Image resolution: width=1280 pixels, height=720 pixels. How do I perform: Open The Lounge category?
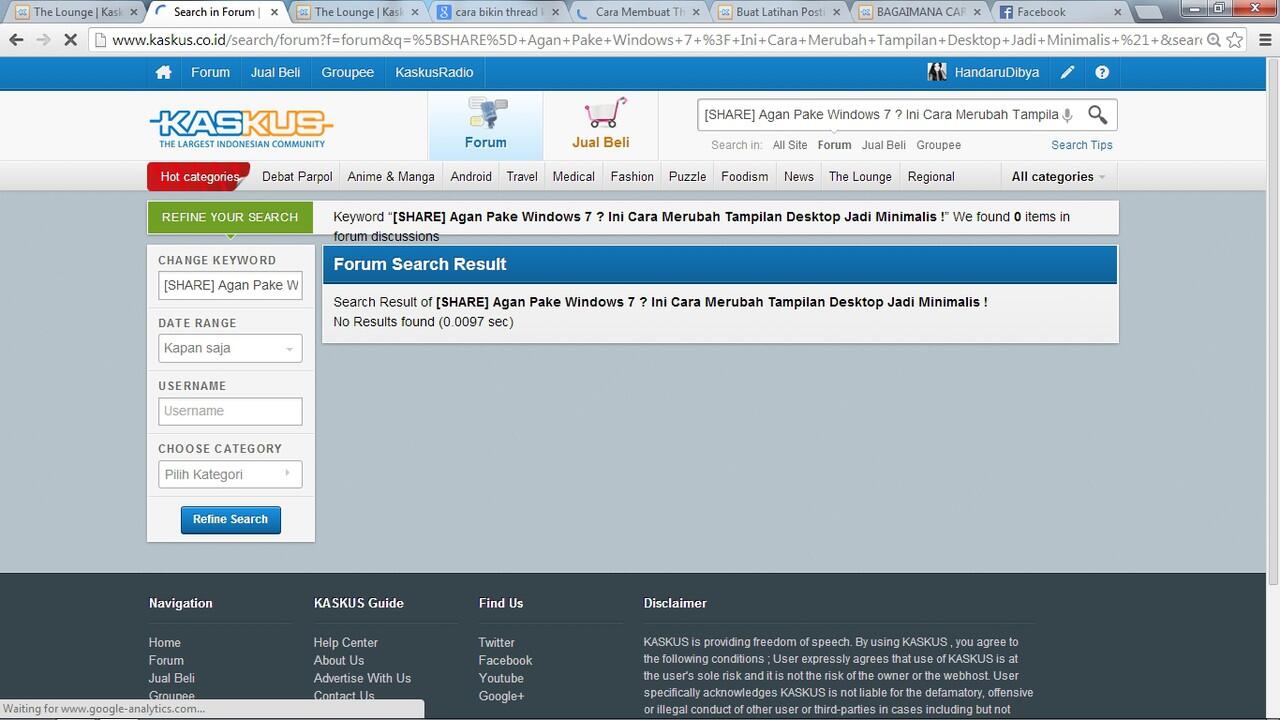(860, 176)
